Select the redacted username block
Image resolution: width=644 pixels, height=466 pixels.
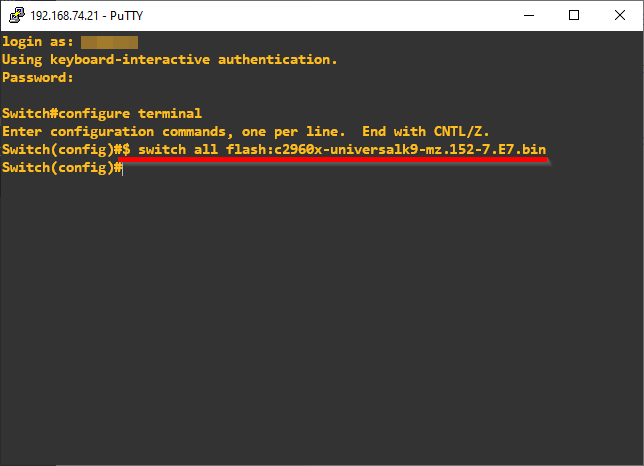point(108,42)
